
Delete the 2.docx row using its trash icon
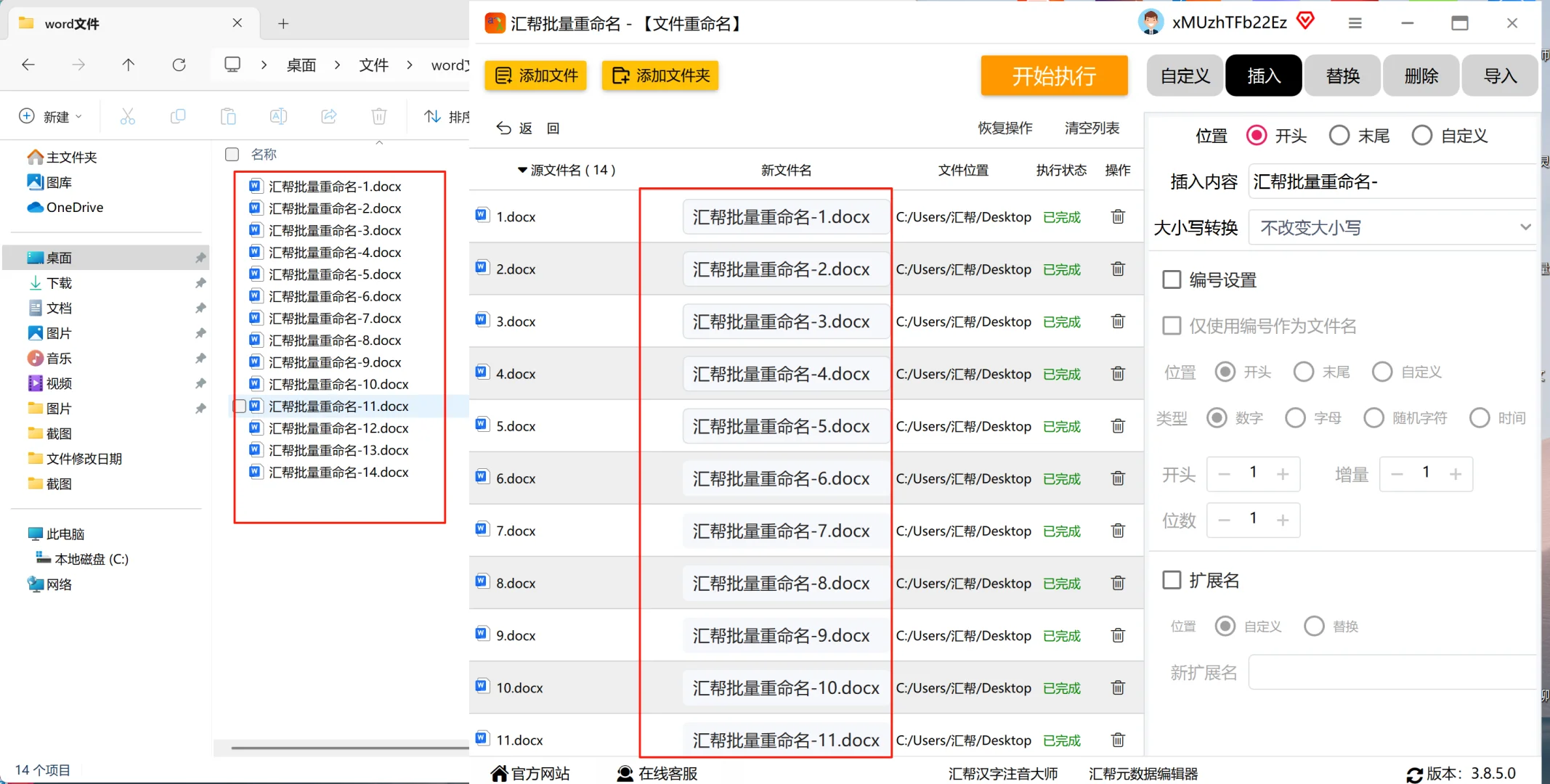(1118, 269)
